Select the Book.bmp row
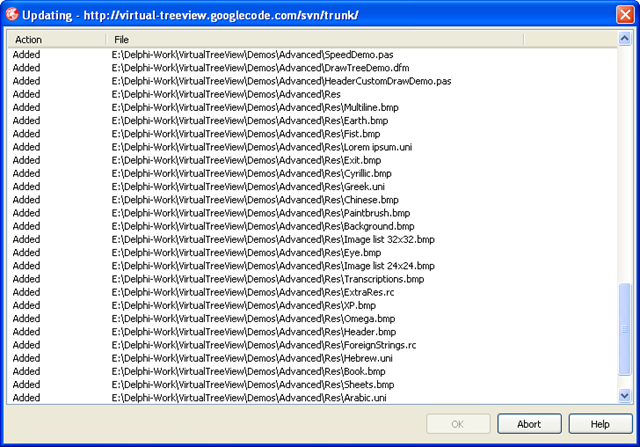This screenshot has height=447, width=640. coord(312,371)
